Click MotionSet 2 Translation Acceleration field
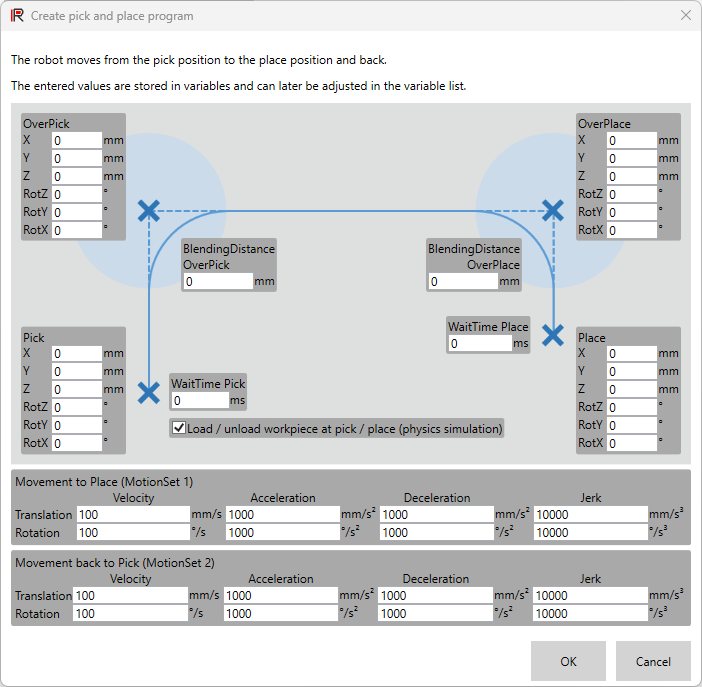Image resolution: width=702 pixels, height=687 pixels. tap(281, 596)
